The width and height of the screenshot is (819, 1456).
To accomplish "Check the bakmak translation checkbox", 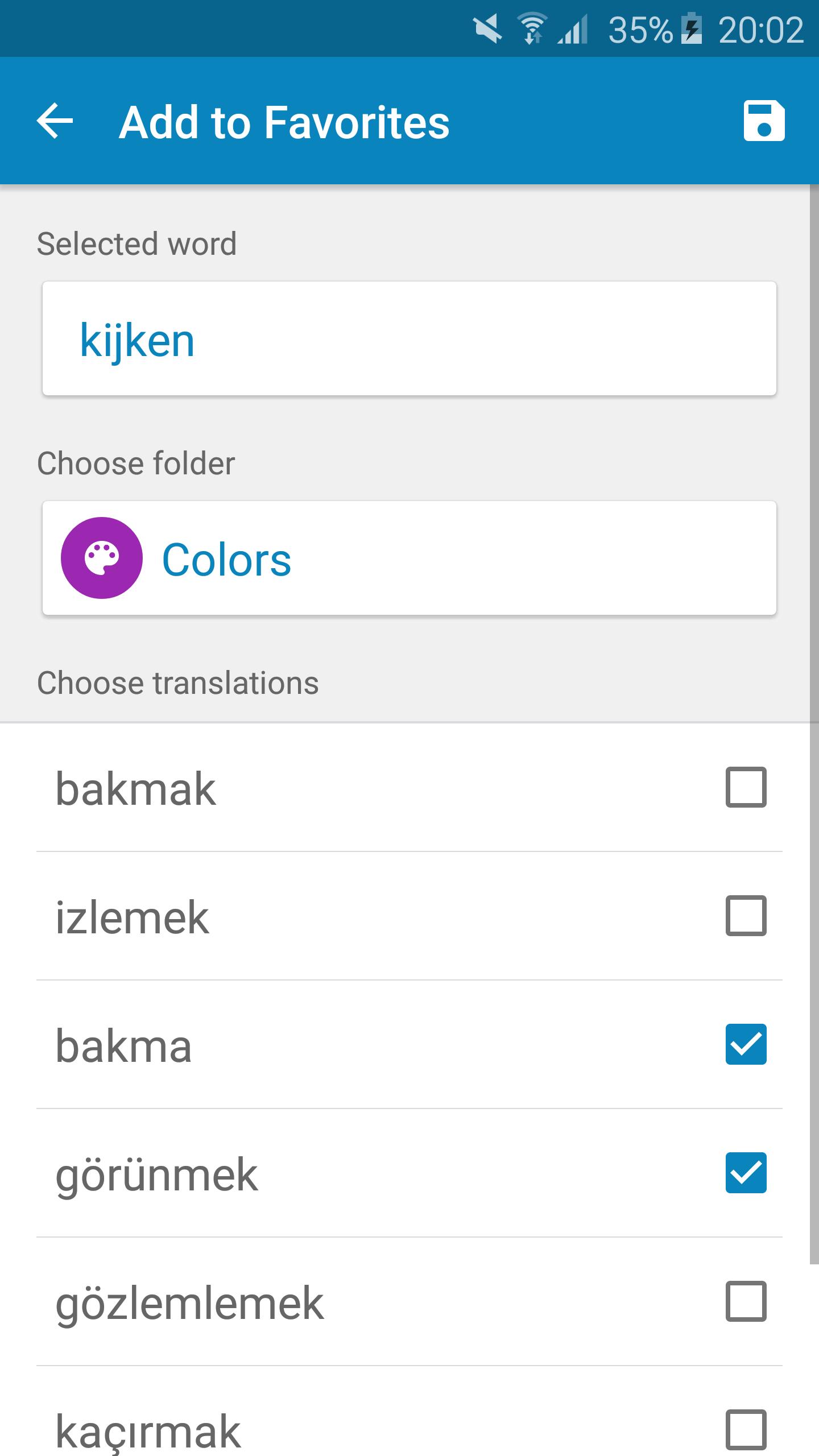I will tap(746, 788).
